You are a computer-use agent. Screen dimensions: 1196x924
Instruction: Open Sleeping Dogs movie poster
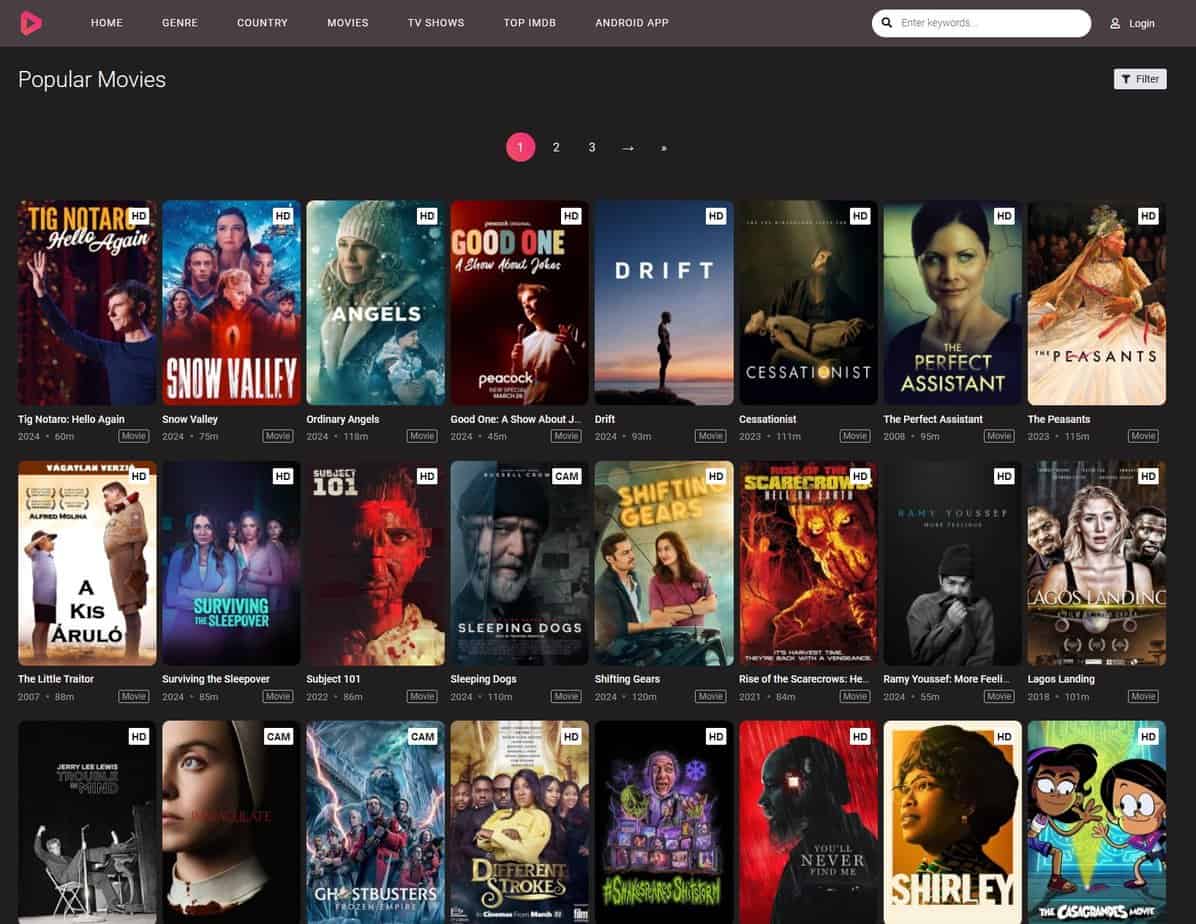click(519, 563)
